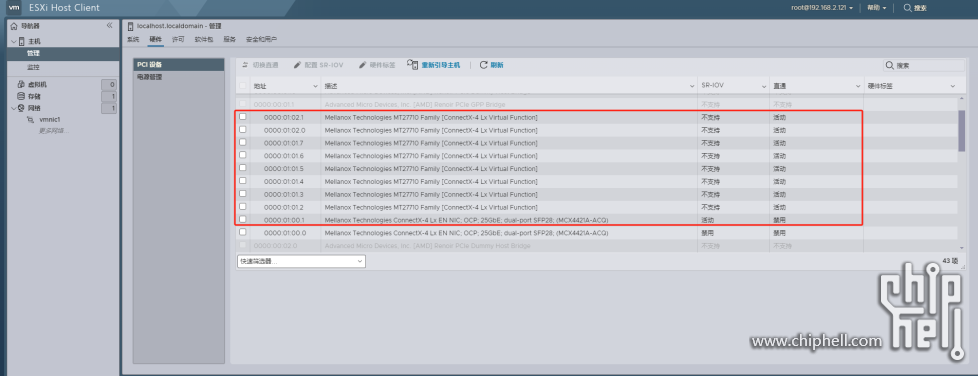The height and width of the screenshot is (376, 978).
Task: Open the root@192.168.2.121 user dropdown
Action: tap(822, 7)
